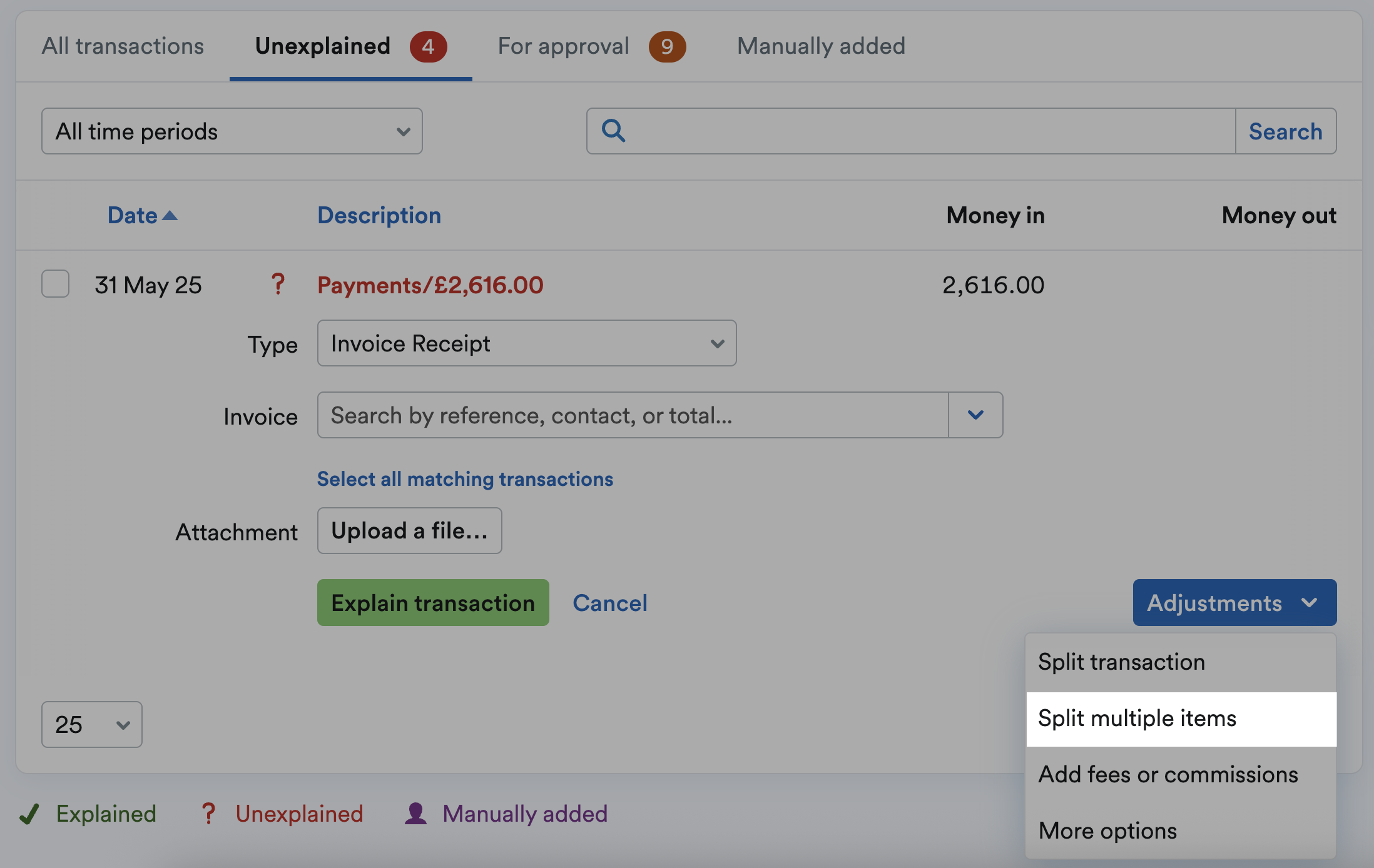Click the red question mark unexplained icon
Viewport: 1374px width, 868px height.
point(278,285)
